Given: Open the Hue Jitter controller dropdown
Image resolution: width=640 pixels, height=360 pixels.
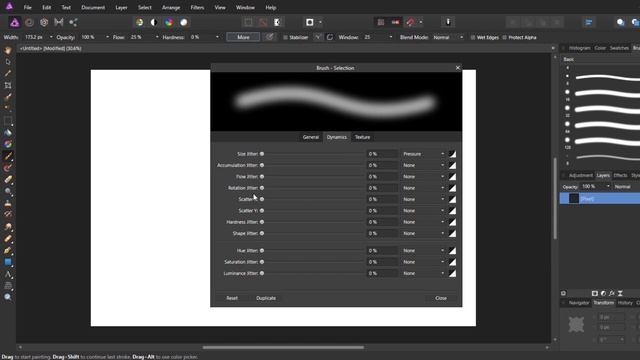Looking at the screenshot, I should [423, 251].
